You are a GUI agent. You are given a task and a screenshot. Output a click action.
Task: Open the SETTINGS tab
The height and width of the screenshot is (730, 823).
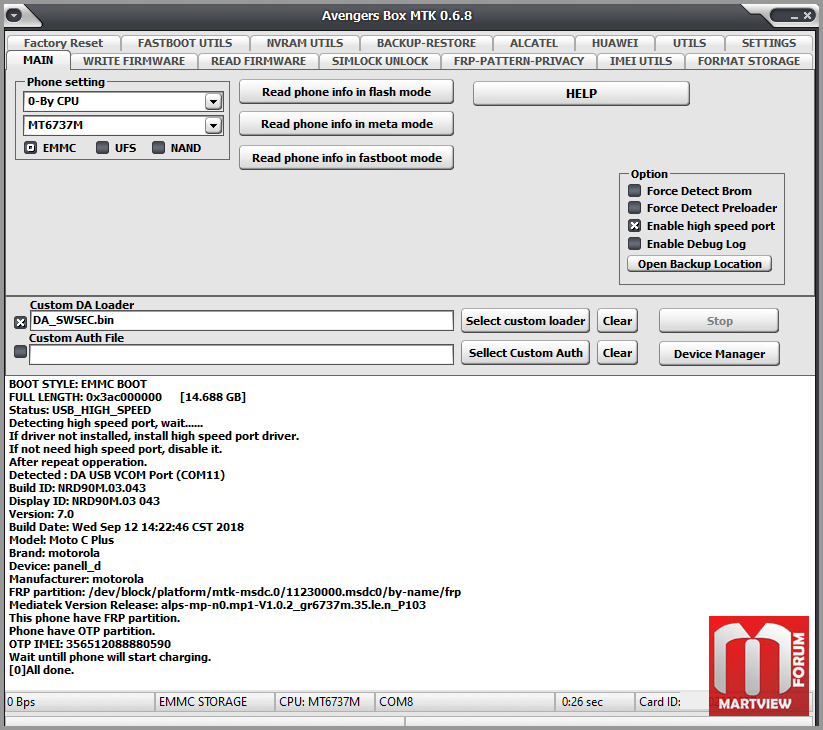[x=768, y=43]
